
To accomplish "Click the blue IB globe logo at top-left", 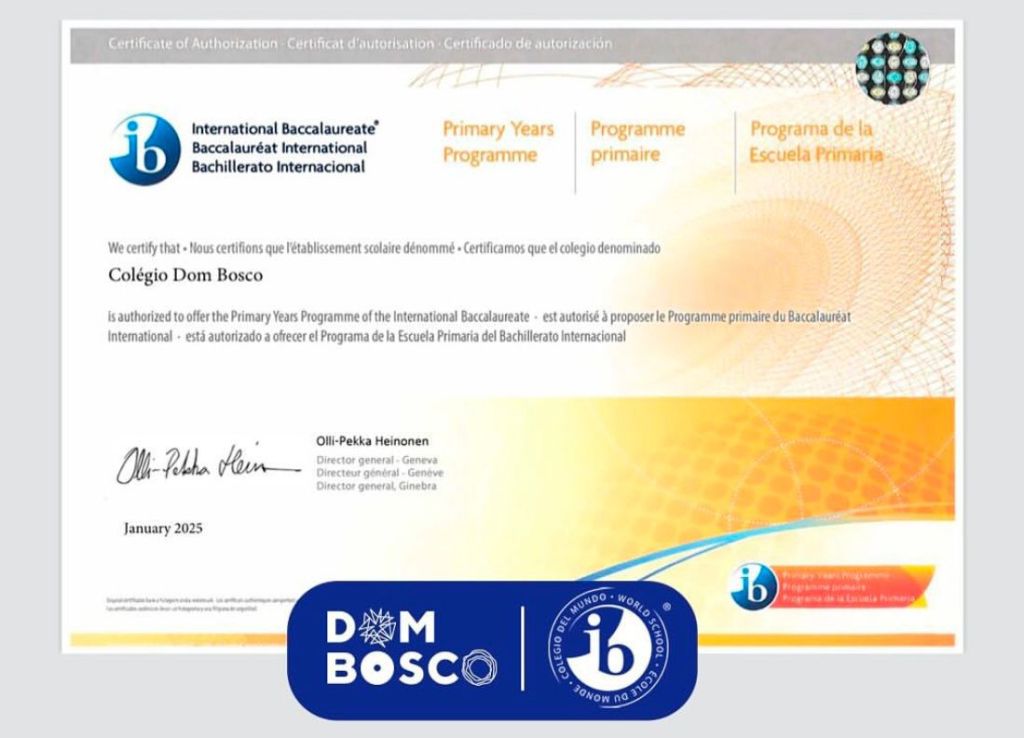I will (144, 149).
